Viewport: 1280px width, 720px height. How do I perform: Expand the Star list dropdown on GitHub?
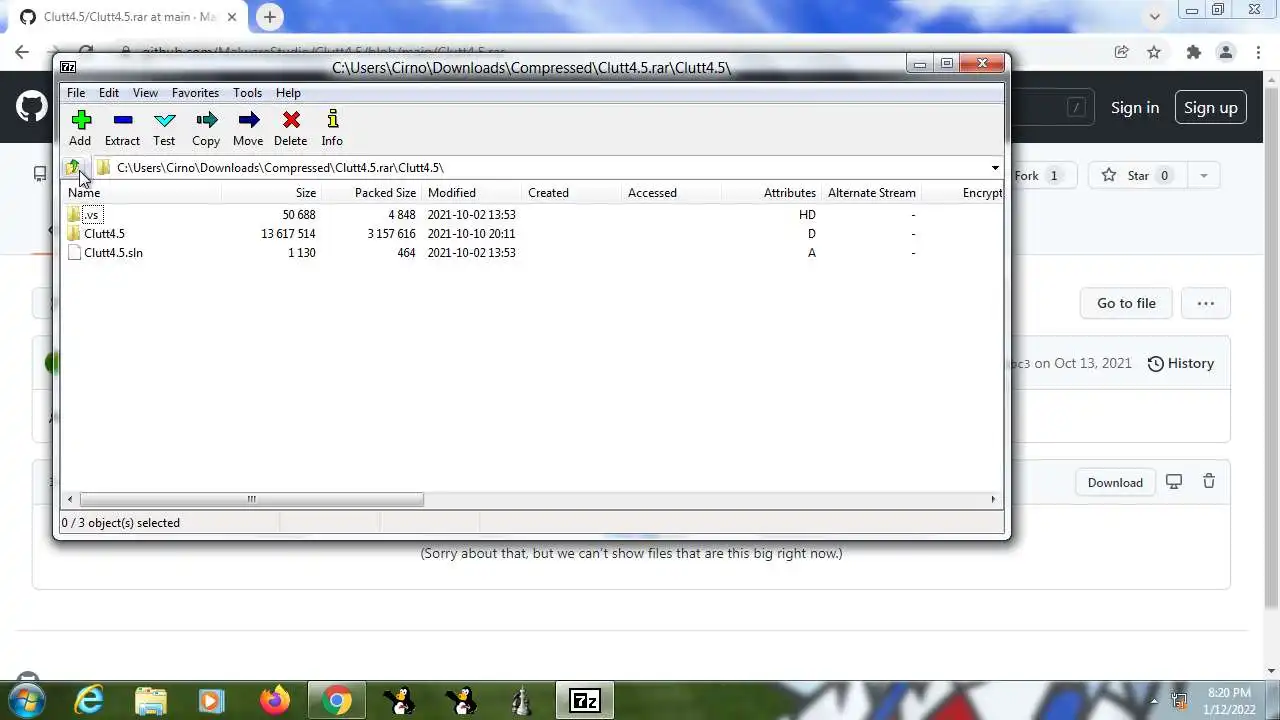[1203, 175]
